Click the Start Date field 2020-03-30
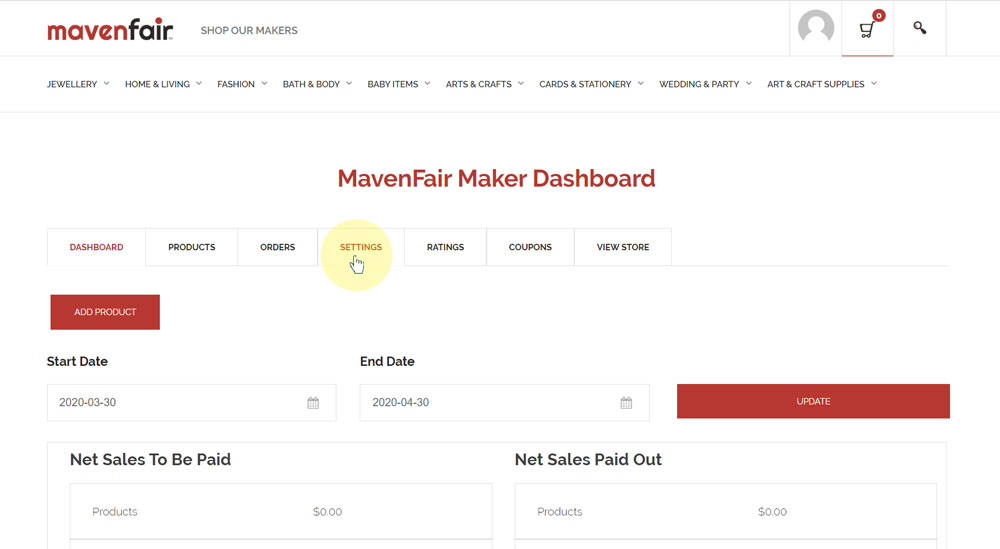1000x549 pixels. 191,402
